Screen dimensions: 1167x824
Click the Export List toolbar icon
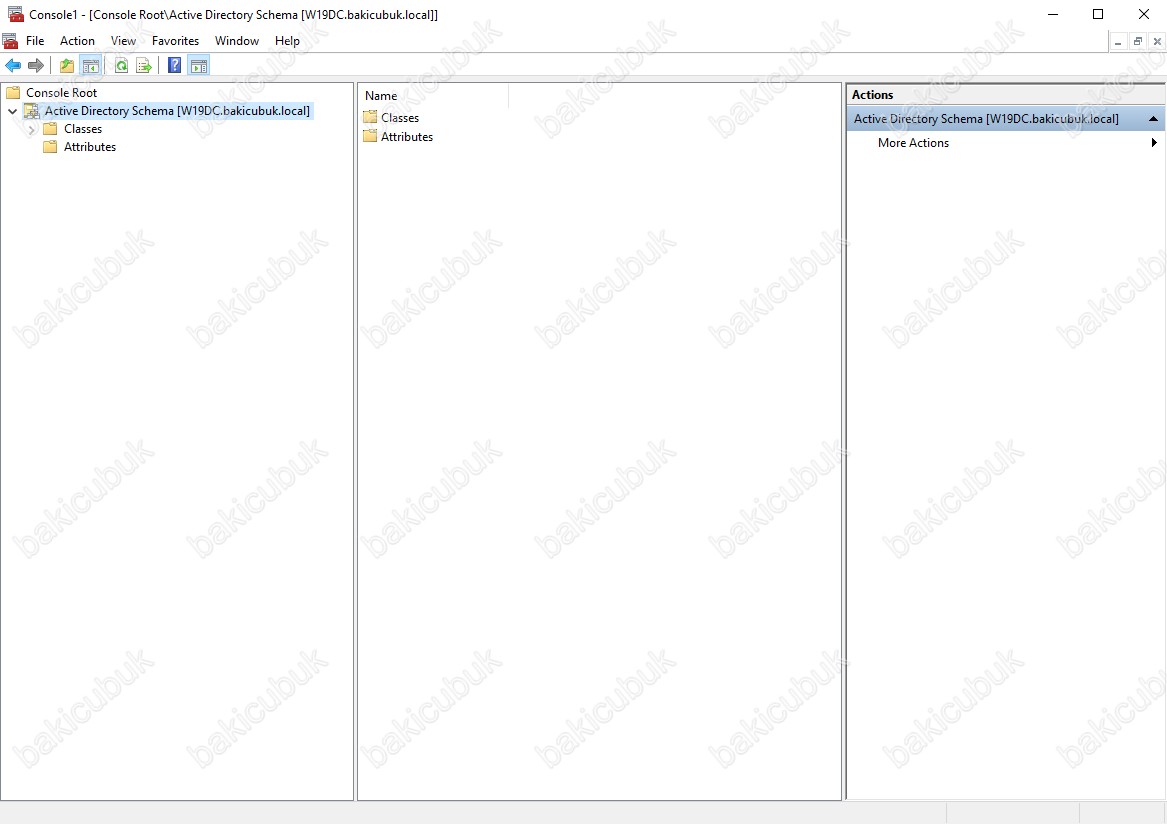tap(144, 66)
